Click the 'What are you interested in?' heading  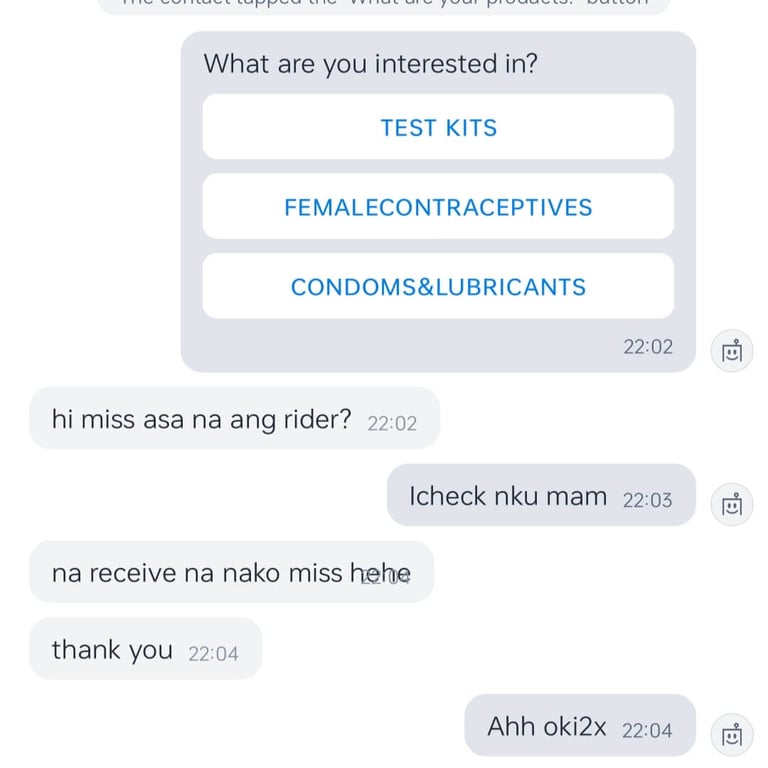(371, 64)
